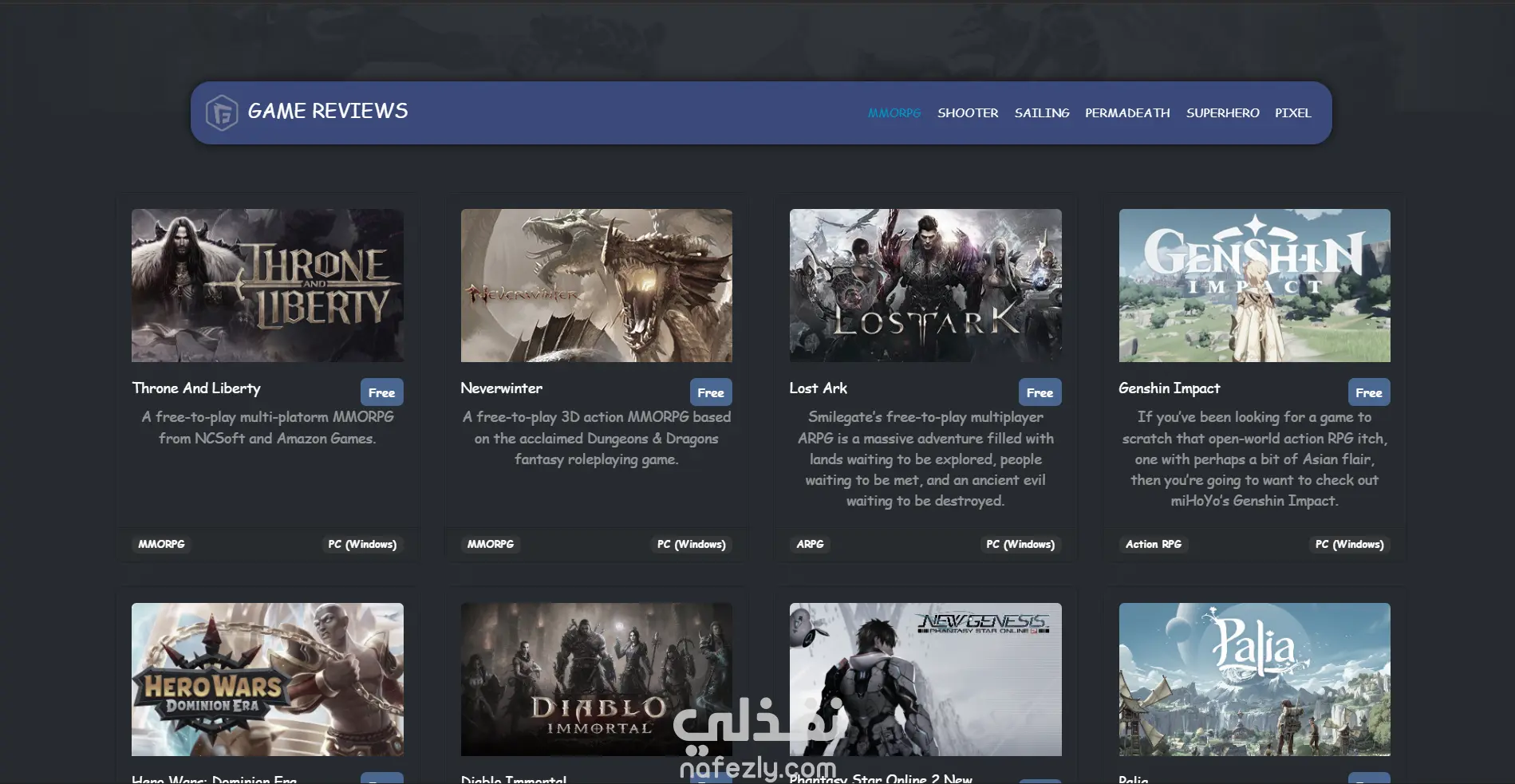The image size is (1515, 784).
Task: Click Free badge on Throne And Liberty
Action: click(x=381, y=392)
